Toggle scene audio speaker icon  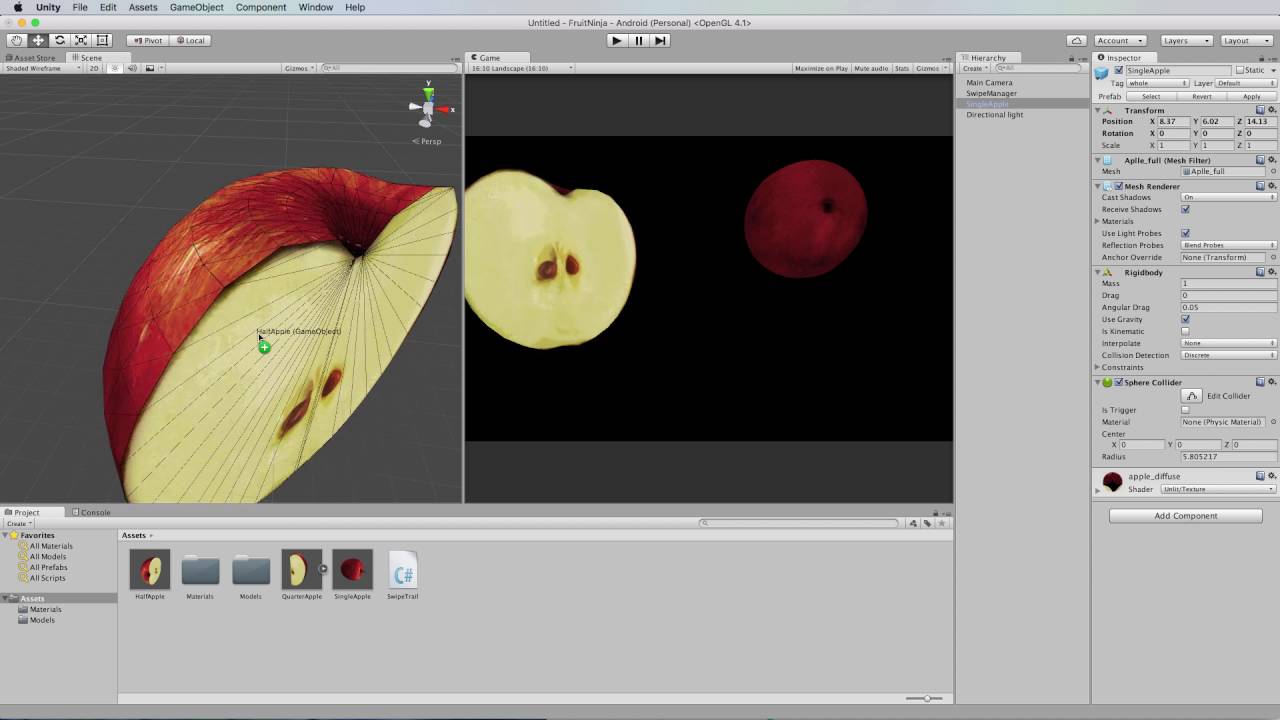(x=132, y=68)
